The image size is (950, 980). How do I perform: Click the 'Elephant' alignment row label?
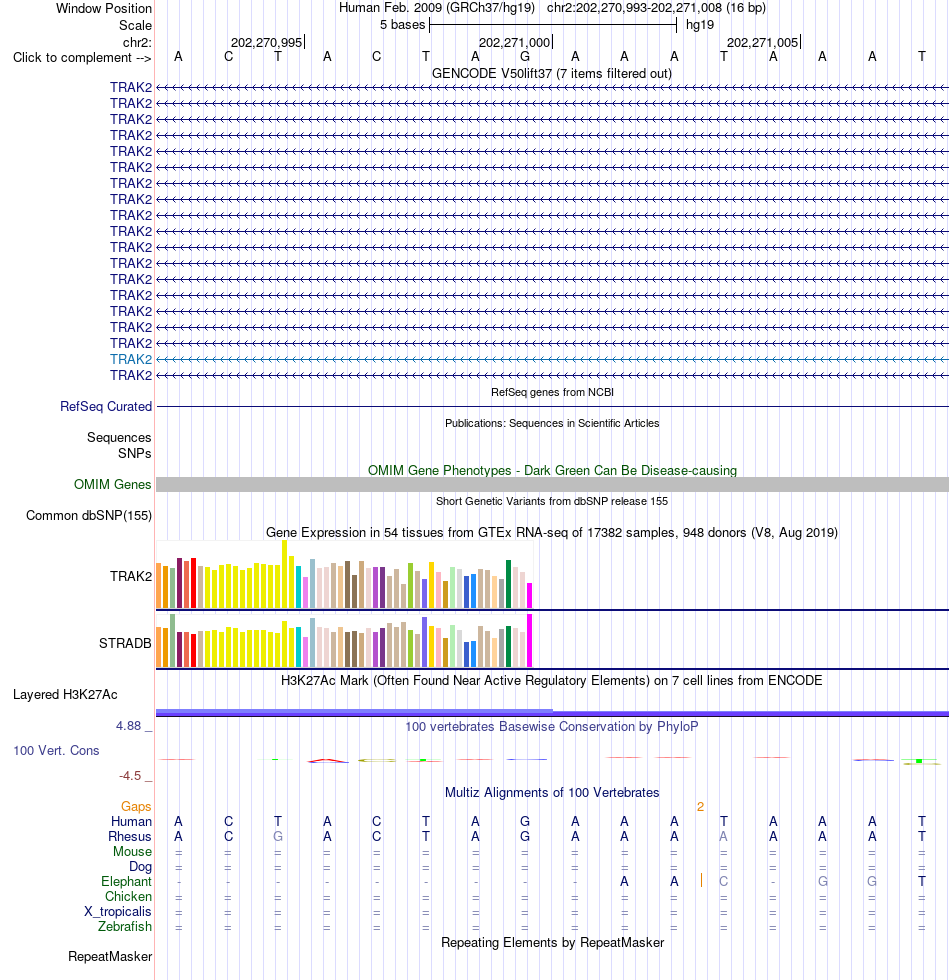tap(126, 882)
